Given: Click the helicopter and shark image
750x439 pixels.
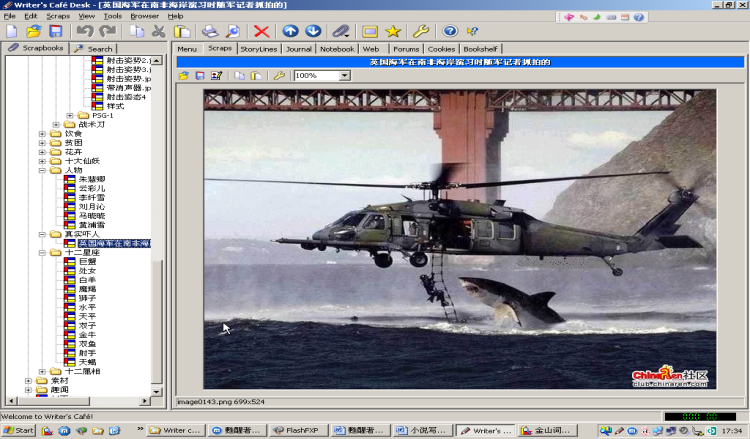Looking at the screenshot, I should tap(460, 239).
